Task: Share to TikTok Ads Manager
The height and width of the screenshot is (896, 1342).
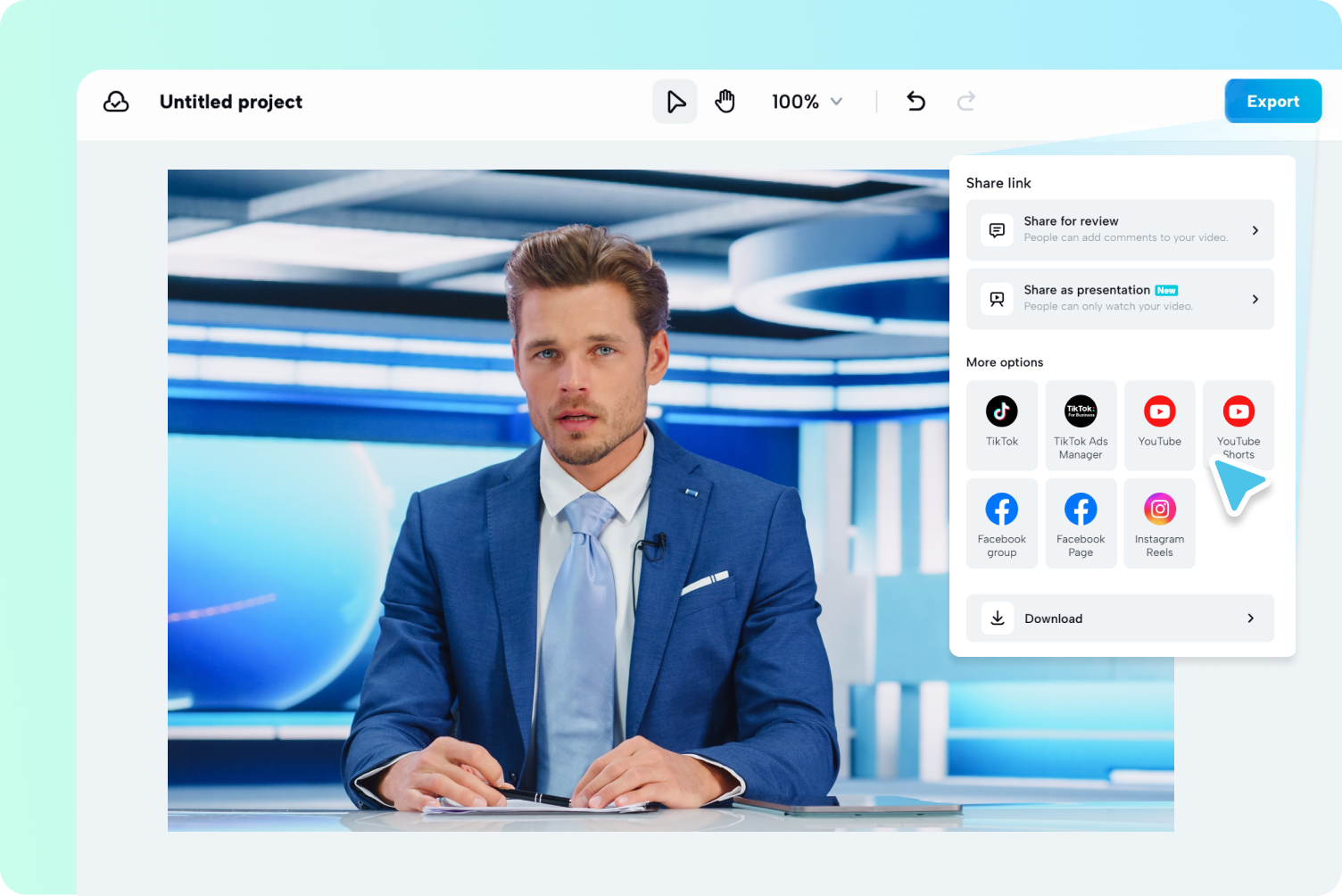Action: [1081, 426]
